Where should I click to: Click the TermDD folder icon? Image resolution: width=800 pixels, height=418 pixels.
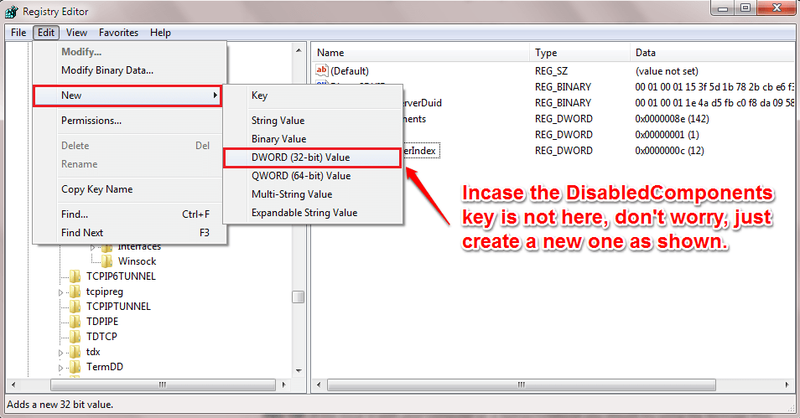75,367
